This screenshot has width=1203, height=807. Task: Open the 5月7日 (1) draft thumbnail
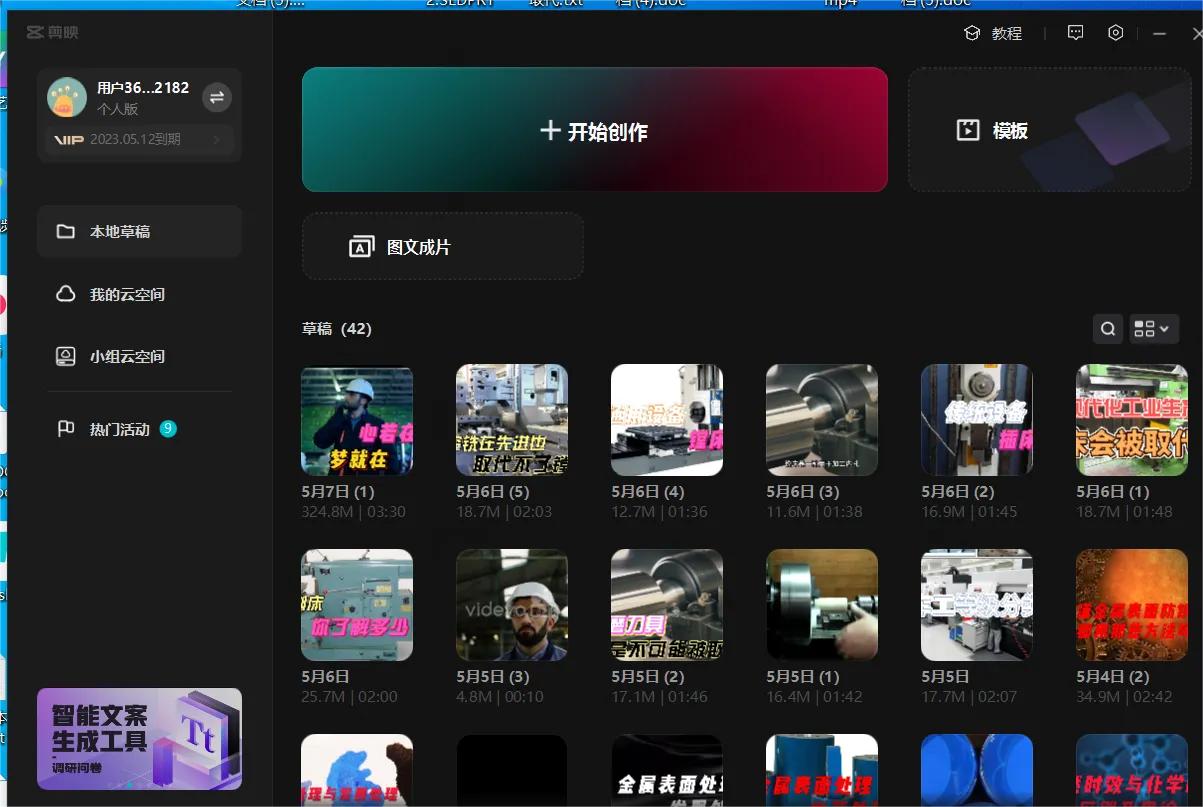357,420
